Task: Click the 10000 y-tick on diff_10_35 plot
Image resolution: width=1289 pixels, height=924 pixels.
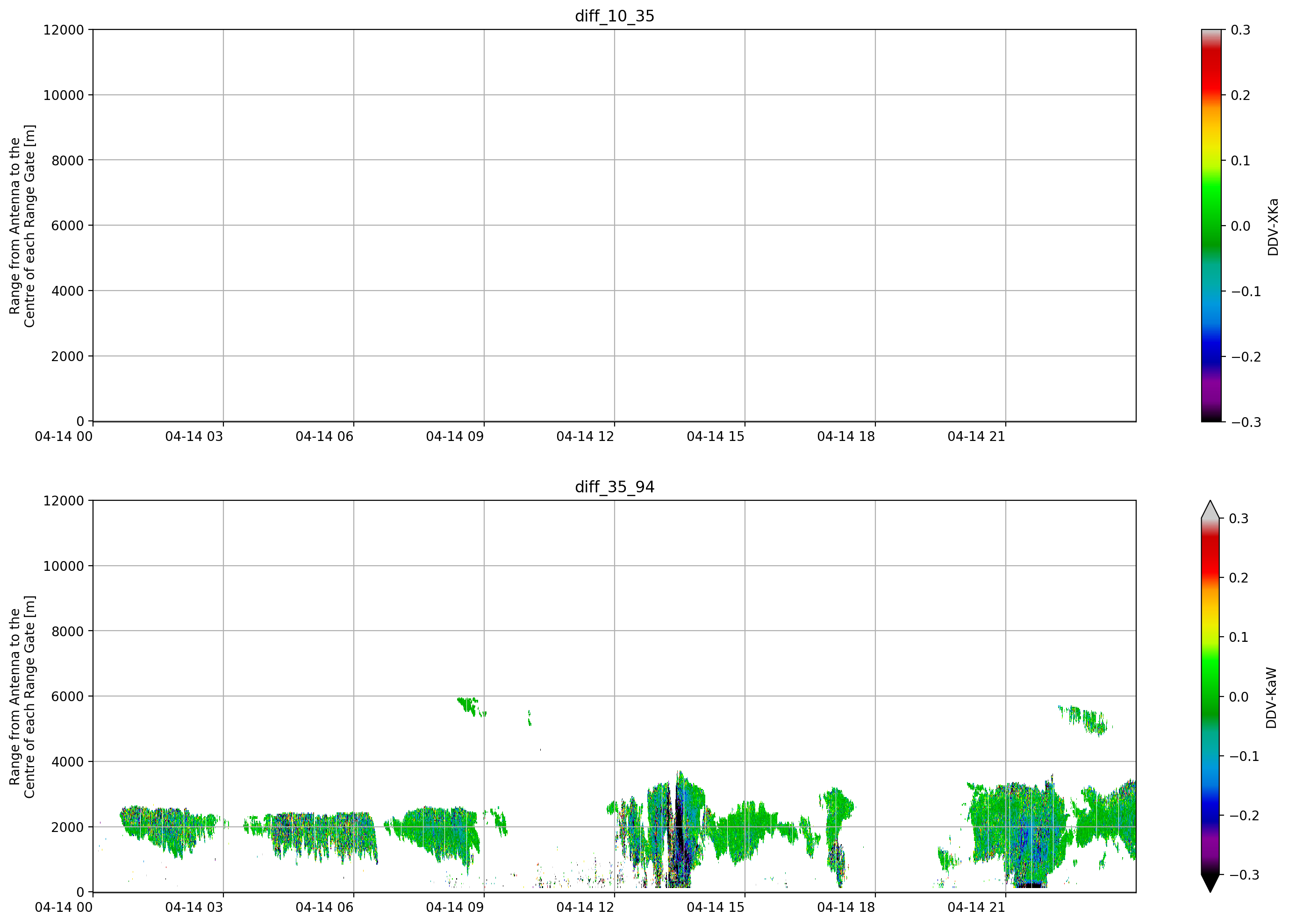Action: [x=64, y=95]
